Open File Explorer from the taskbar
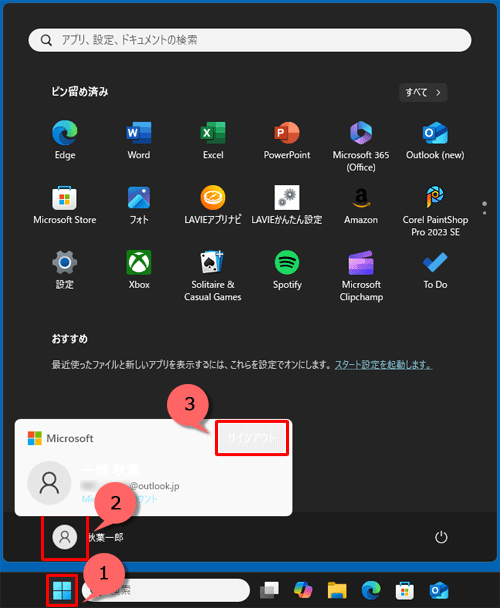 coord(337,591)
